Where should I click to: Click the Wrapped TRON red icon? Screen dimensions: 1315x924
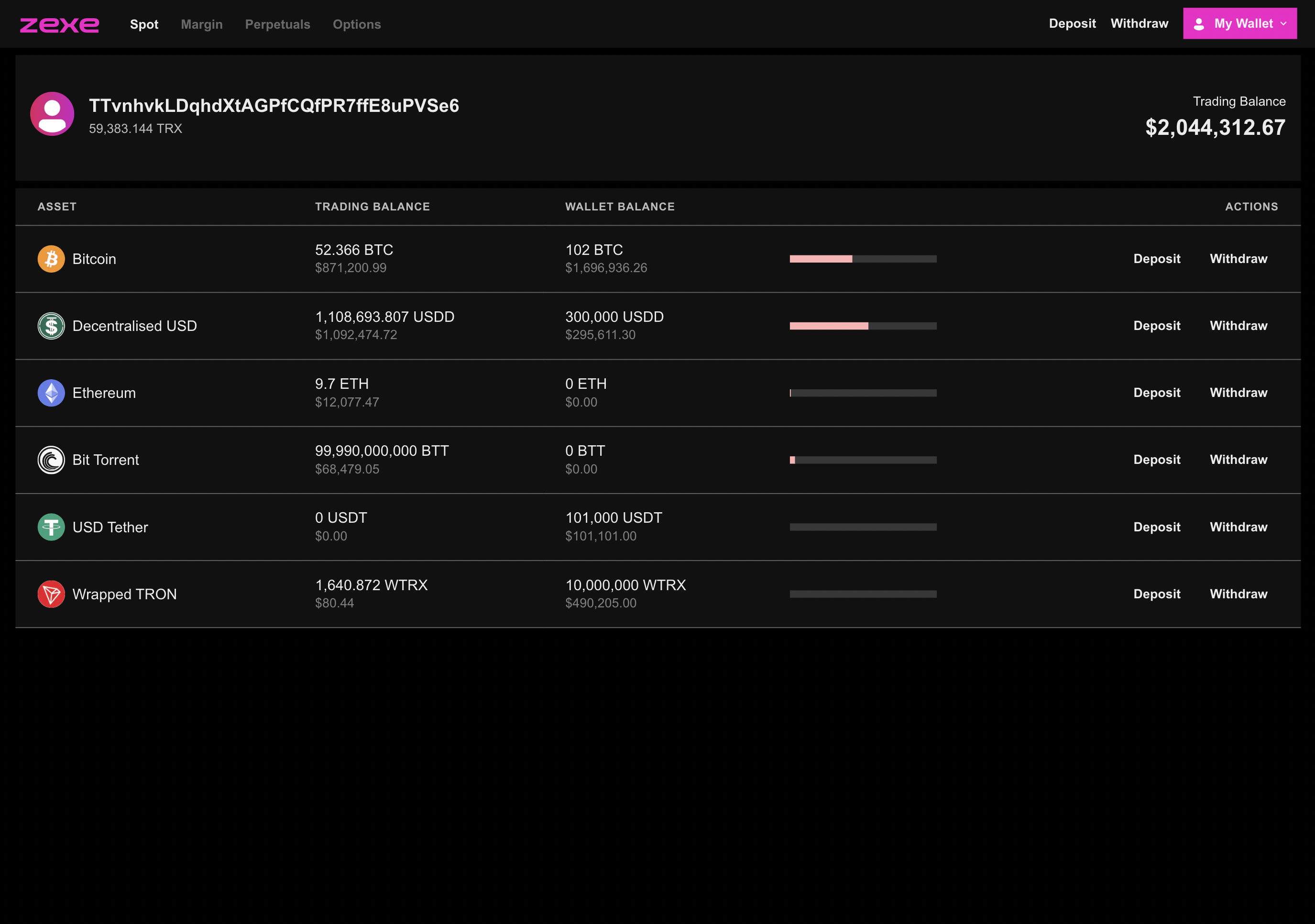click(51, 594)
